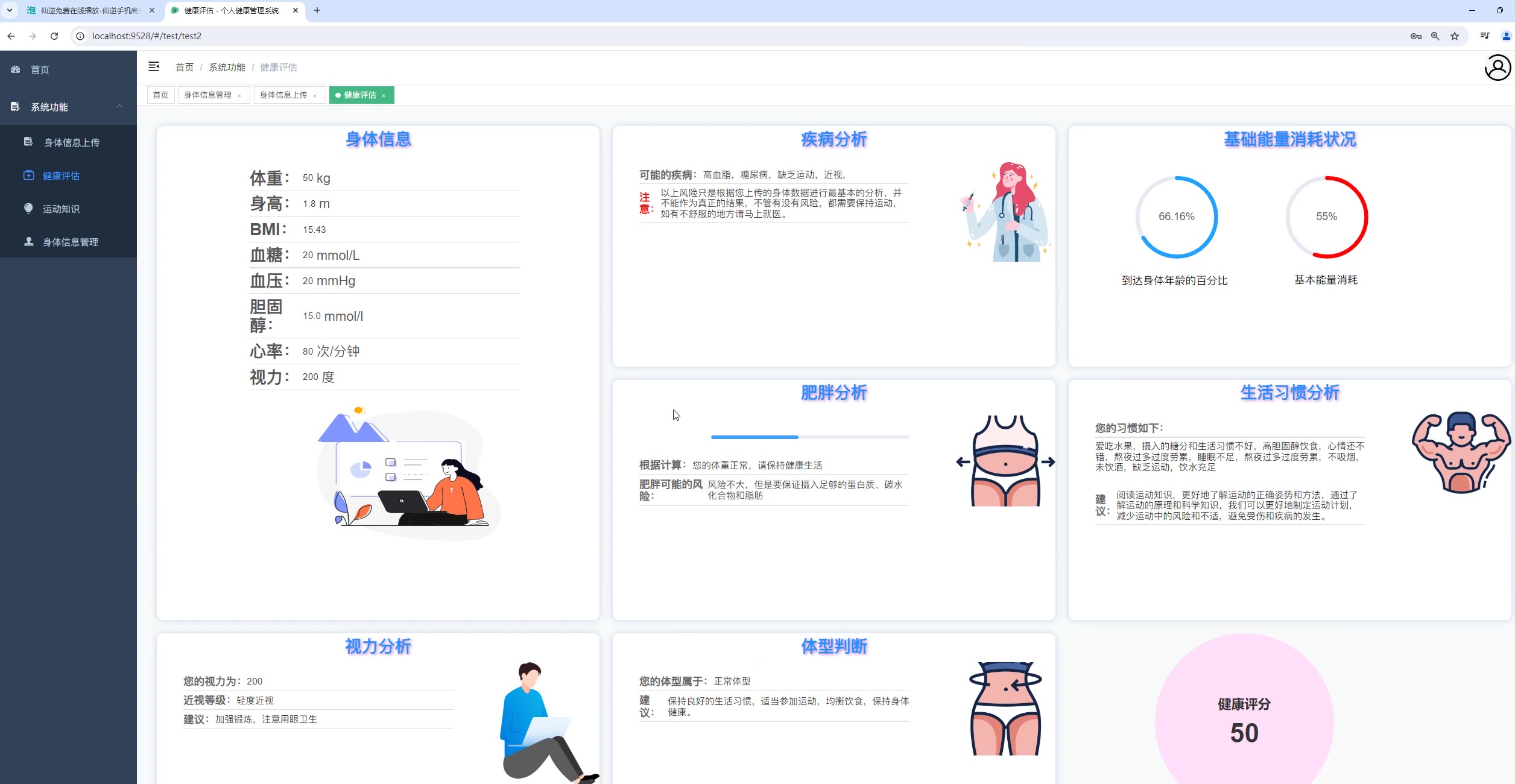Open the 健康评估 sidebar menu item

61,175
